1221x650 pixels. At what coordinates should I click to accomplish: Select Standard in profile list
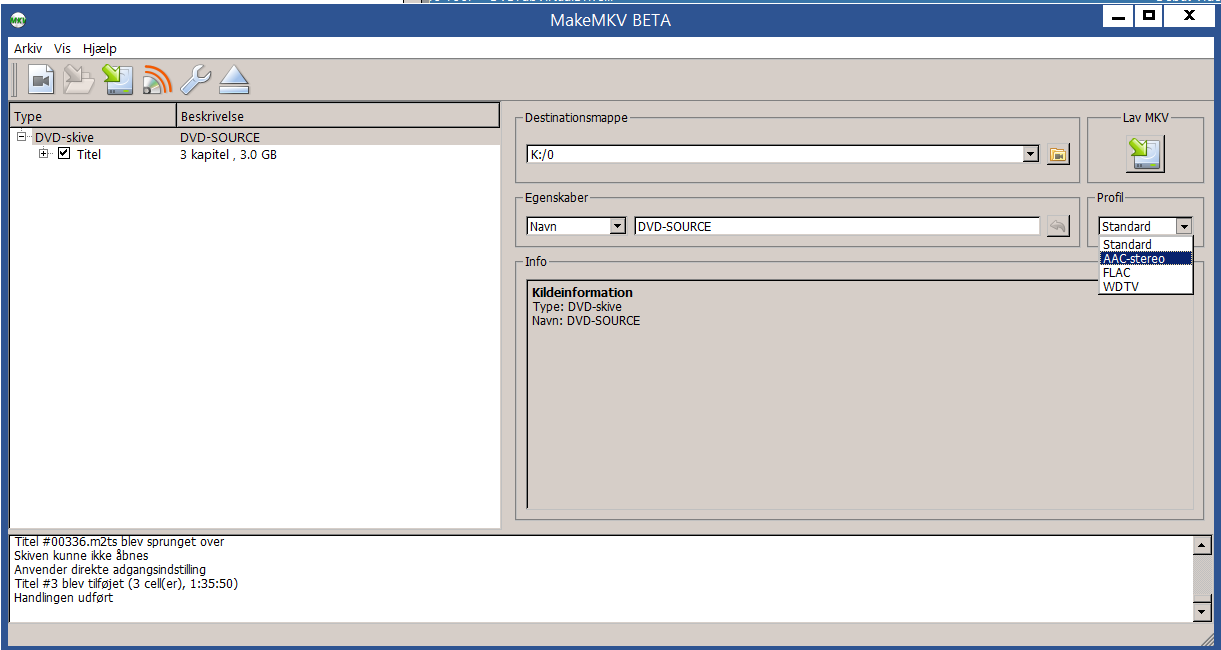(1146, 244)
